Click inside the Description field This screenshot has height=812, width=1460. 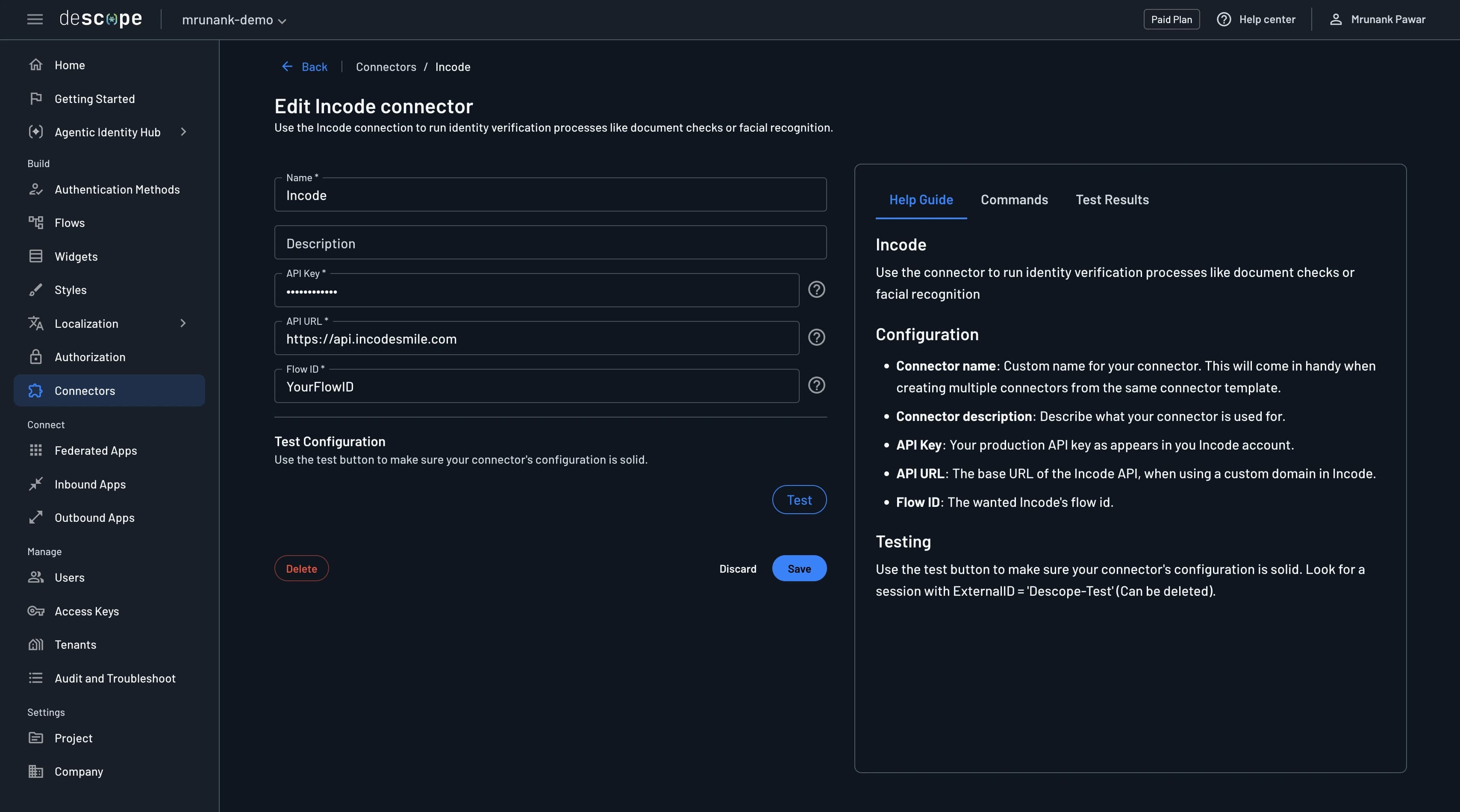[x=550, y=242]
